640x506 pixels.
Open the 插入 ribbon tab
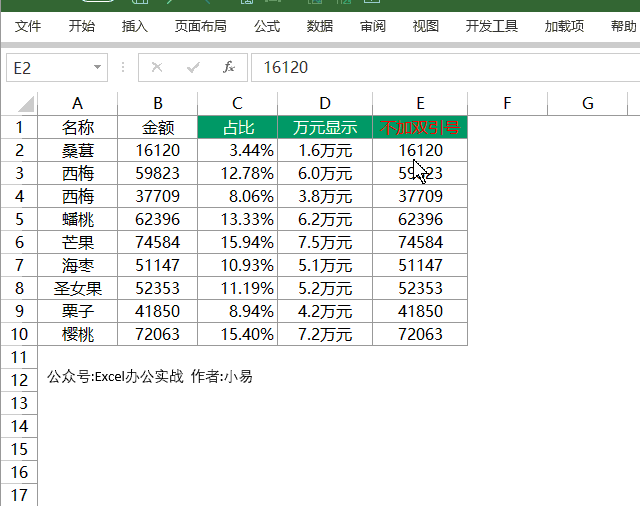tap(134, 27)
